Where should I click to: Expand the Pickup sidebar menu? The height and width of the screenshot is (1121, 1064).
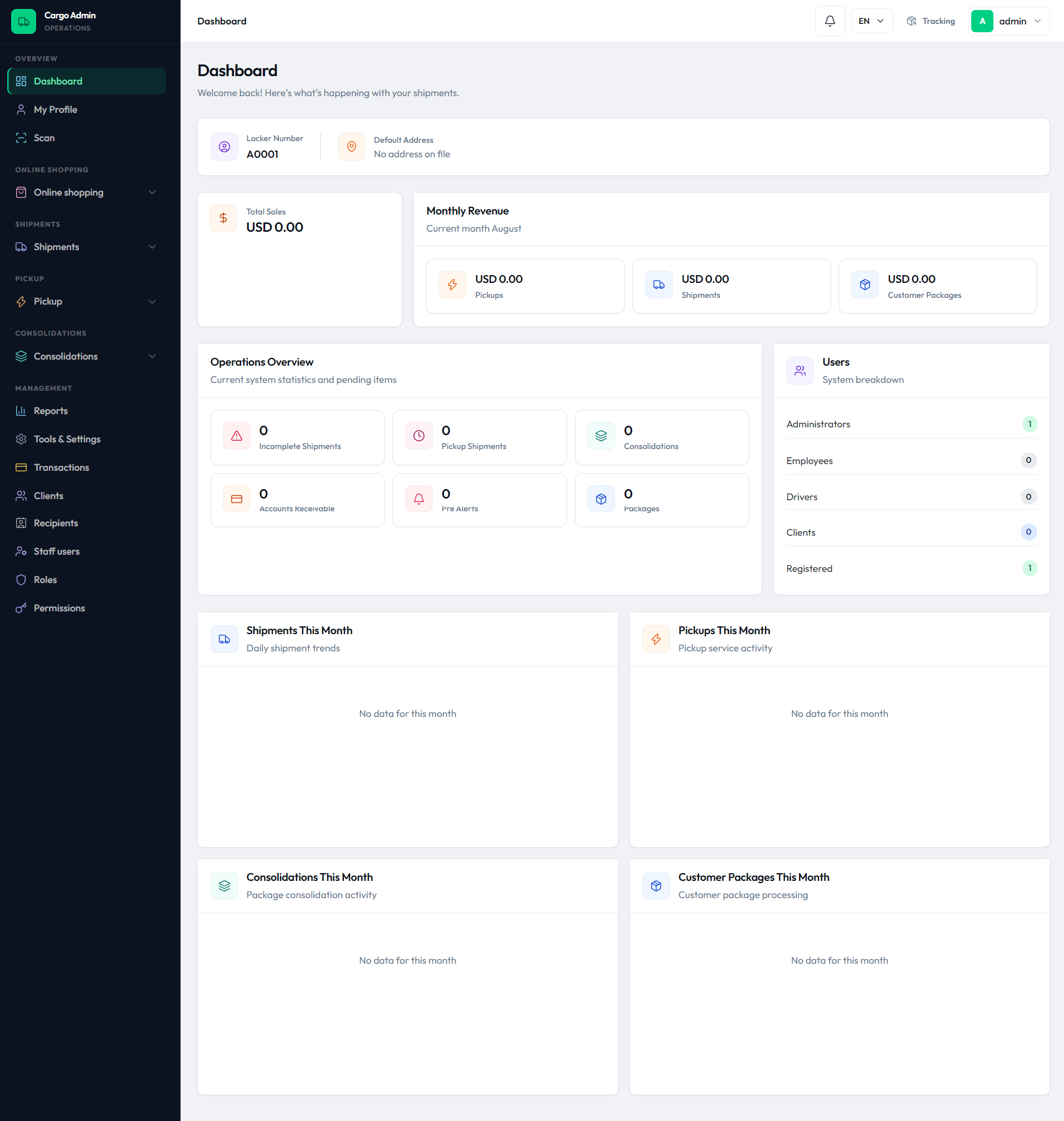(87, 301)
